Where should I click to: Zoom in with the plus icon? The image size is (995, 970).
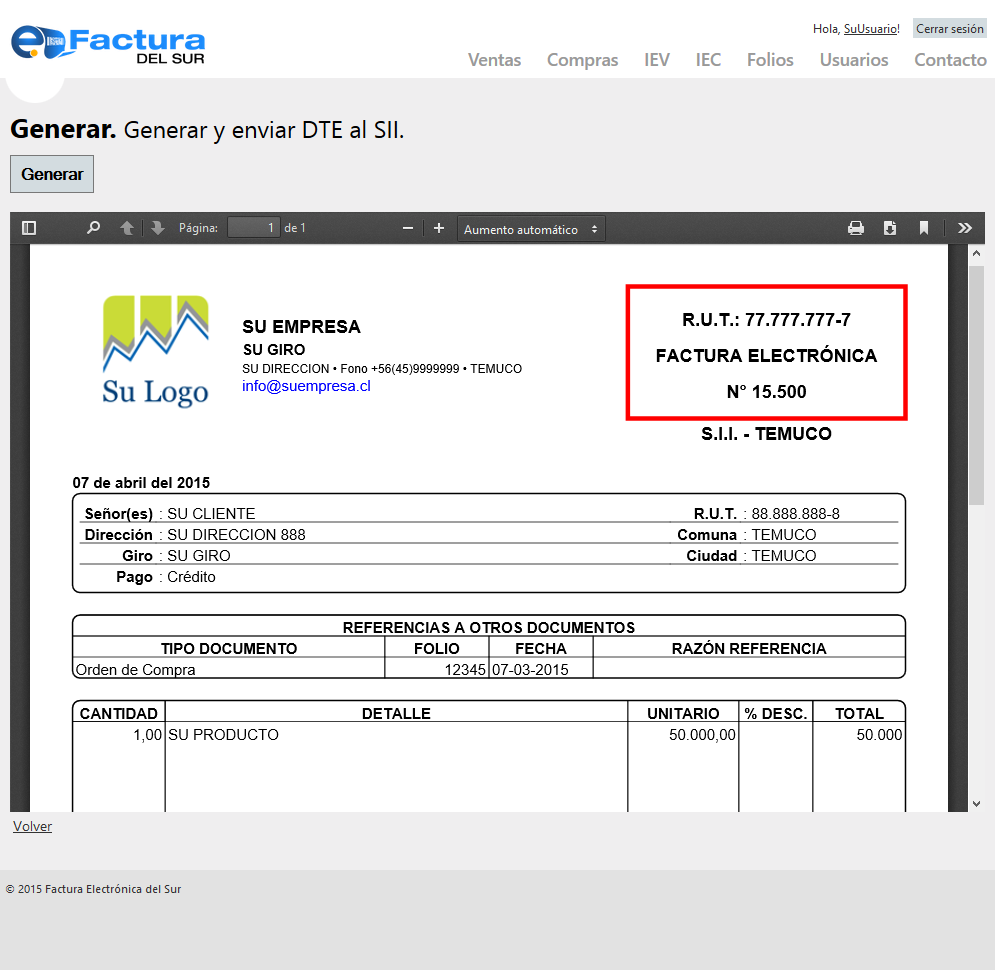click(438, 228)
